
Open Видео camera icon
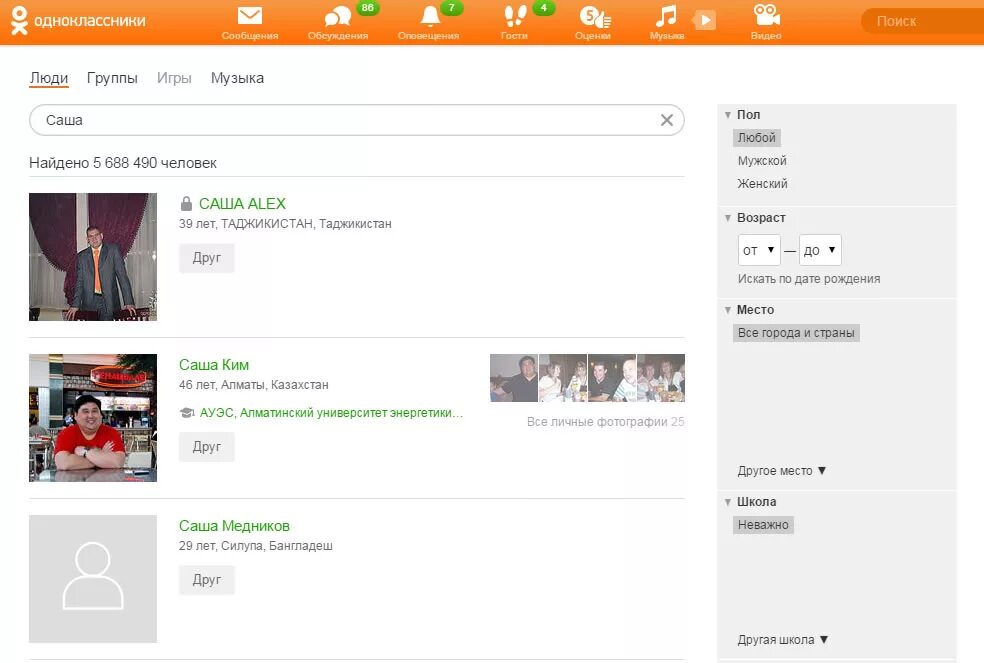pyautogui.click(x=766, y=15)
